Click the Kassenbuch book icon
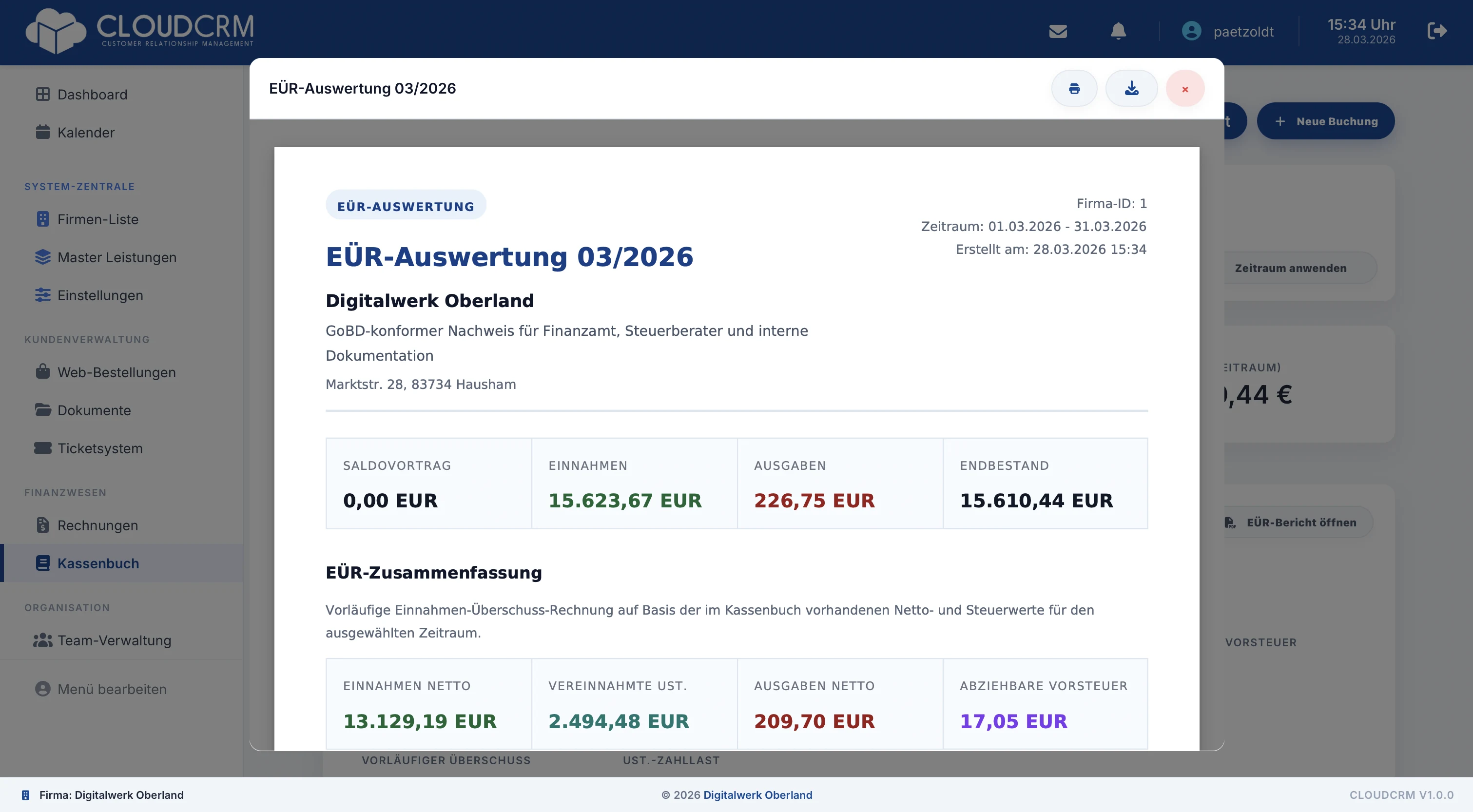 coord(43,563)
